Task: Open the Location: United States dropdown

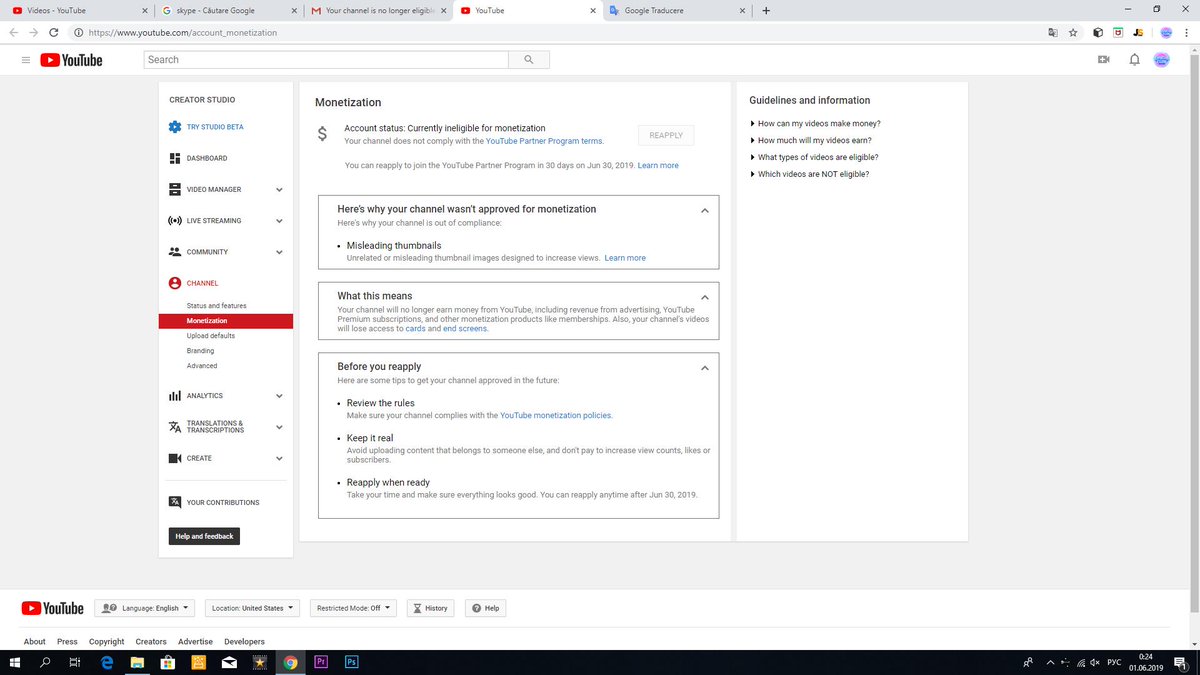Action: click(x=252, y=608)
